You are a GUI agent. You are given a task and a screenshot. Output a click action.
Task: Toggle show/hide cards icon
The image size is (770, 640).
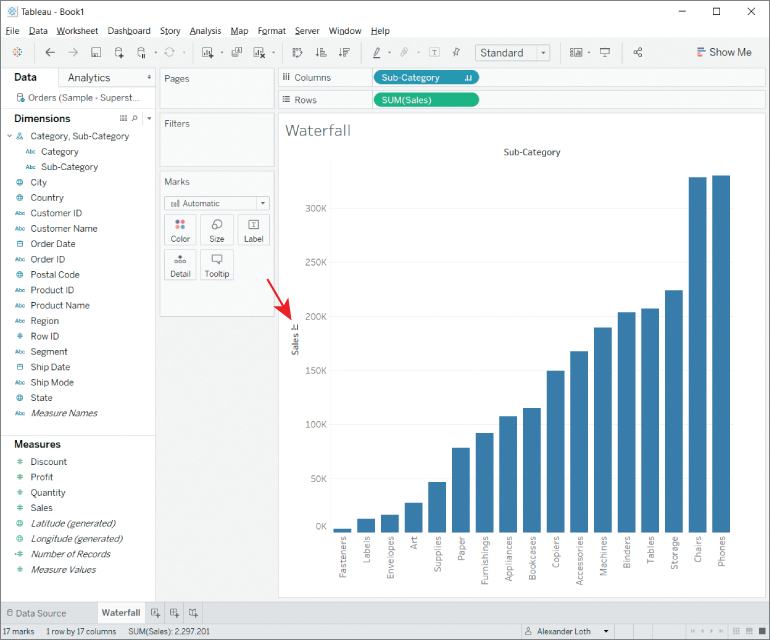[x=576, y=52]
